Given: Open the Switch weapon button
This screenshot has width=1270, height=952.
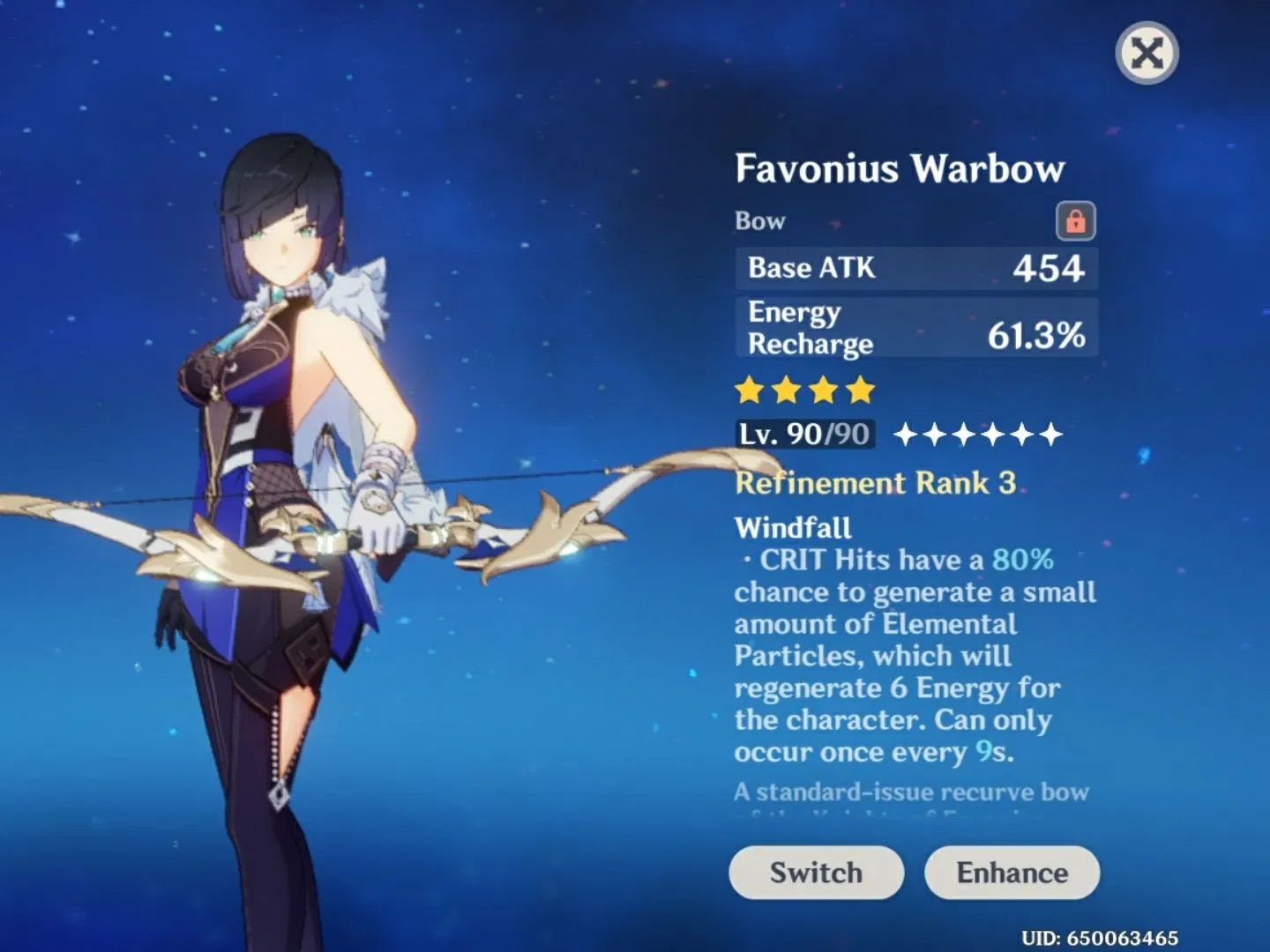Looking at the screenshot, I should tap(816, 873).
